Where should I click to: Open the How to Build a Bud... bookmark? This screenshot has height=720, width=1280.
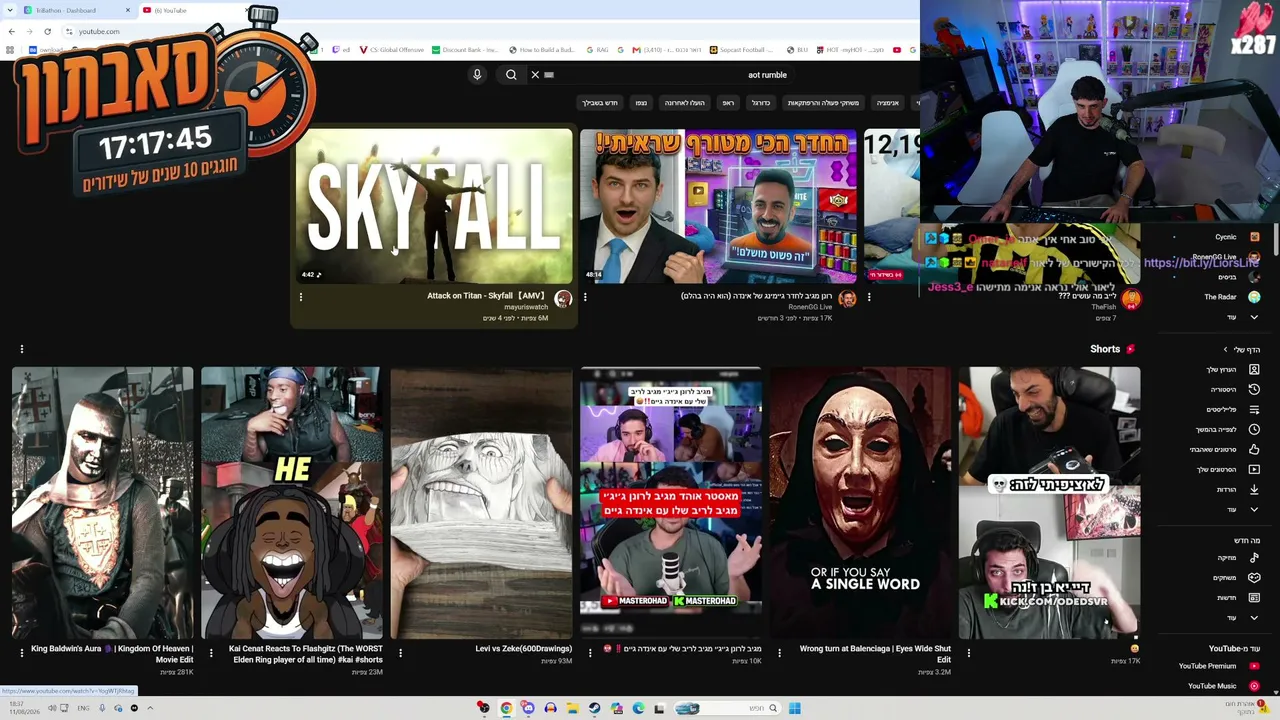coord(541,50)
